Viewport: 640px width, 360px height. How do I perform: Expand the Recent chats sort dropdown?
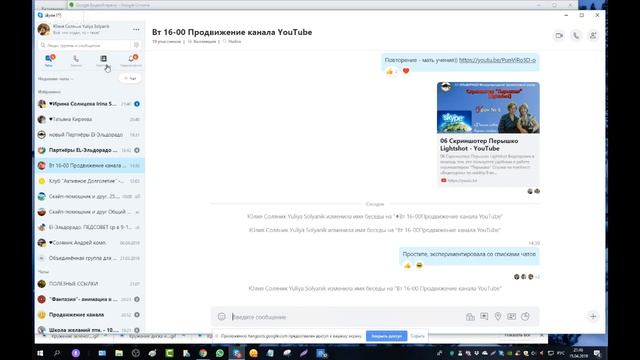click(x=56, y=79)
